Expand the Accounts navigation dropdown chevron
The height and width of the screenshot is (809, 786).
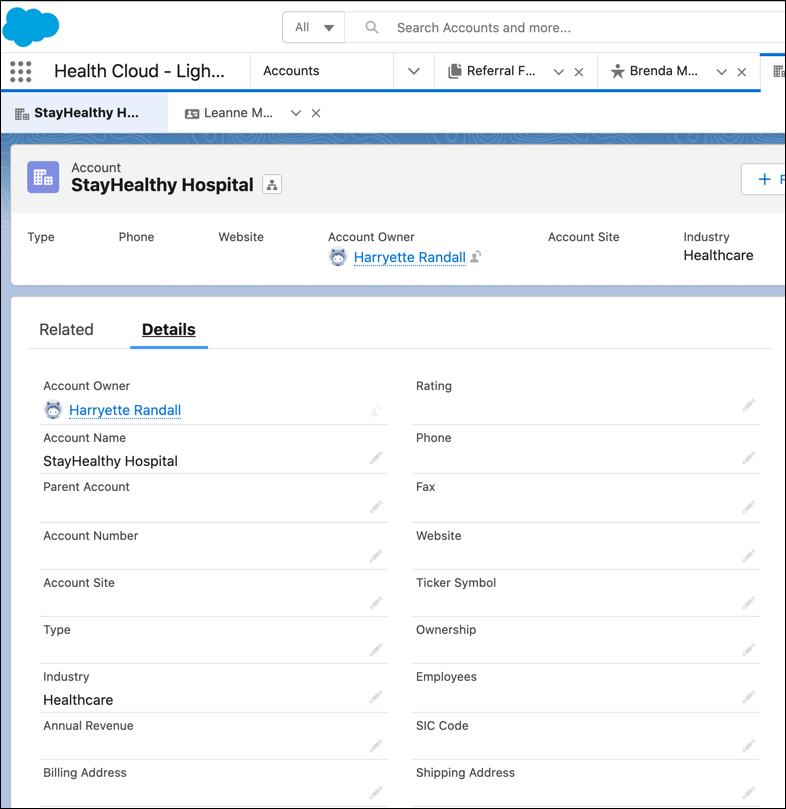click(414, 71)
